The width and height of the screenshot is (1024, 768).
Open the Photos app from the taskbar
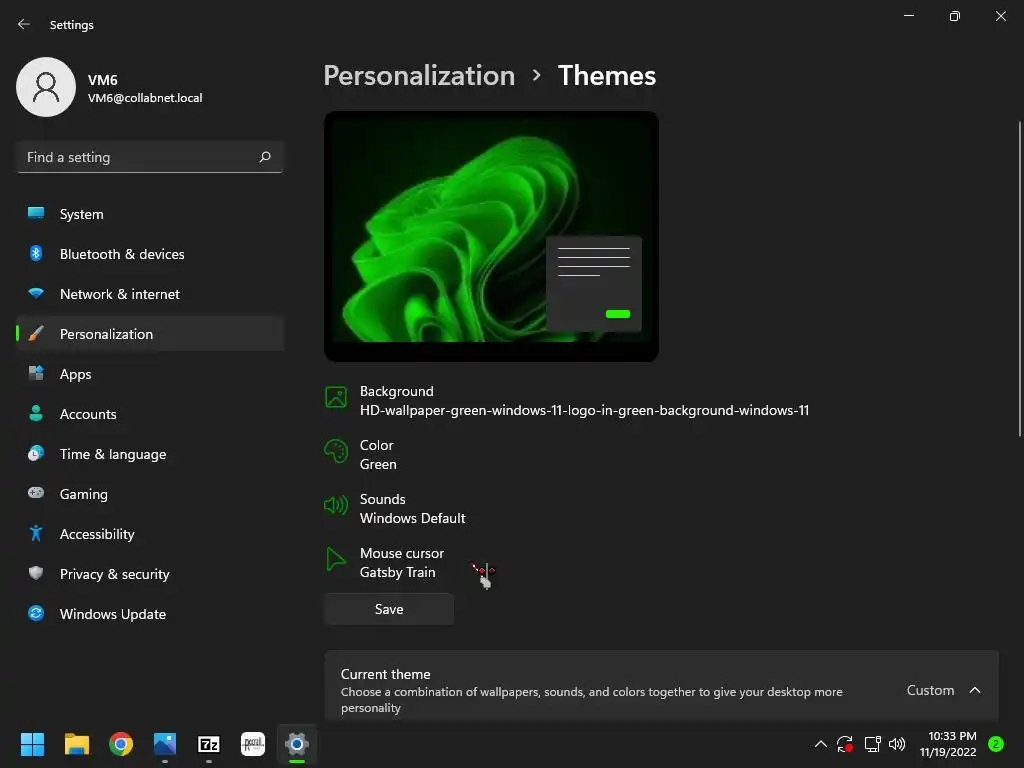point(165,744)
